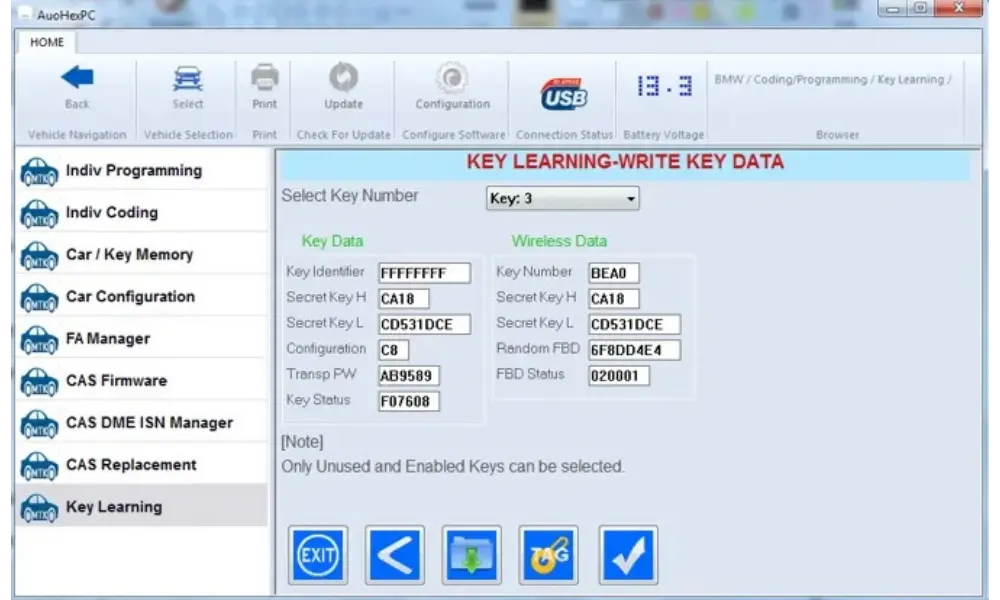Click Key Data Secret Key H field
This screenshot has height=600, width=1000.
(403, 298)
